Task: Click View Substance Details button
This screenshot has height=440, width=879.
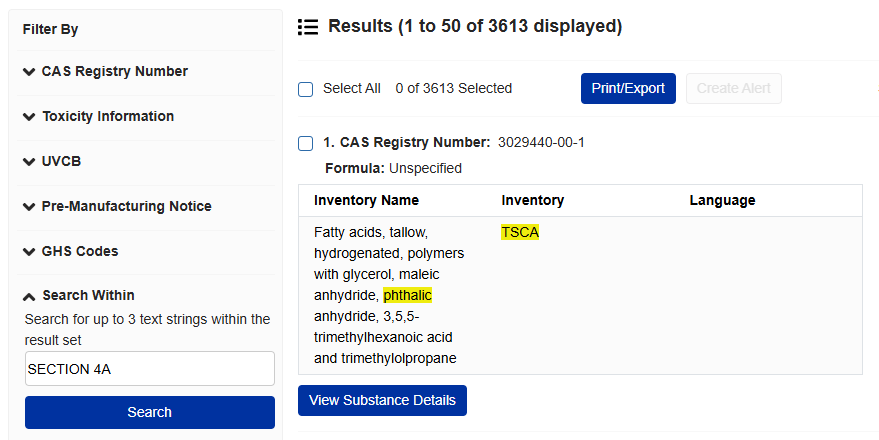Action: coord(382,400)
